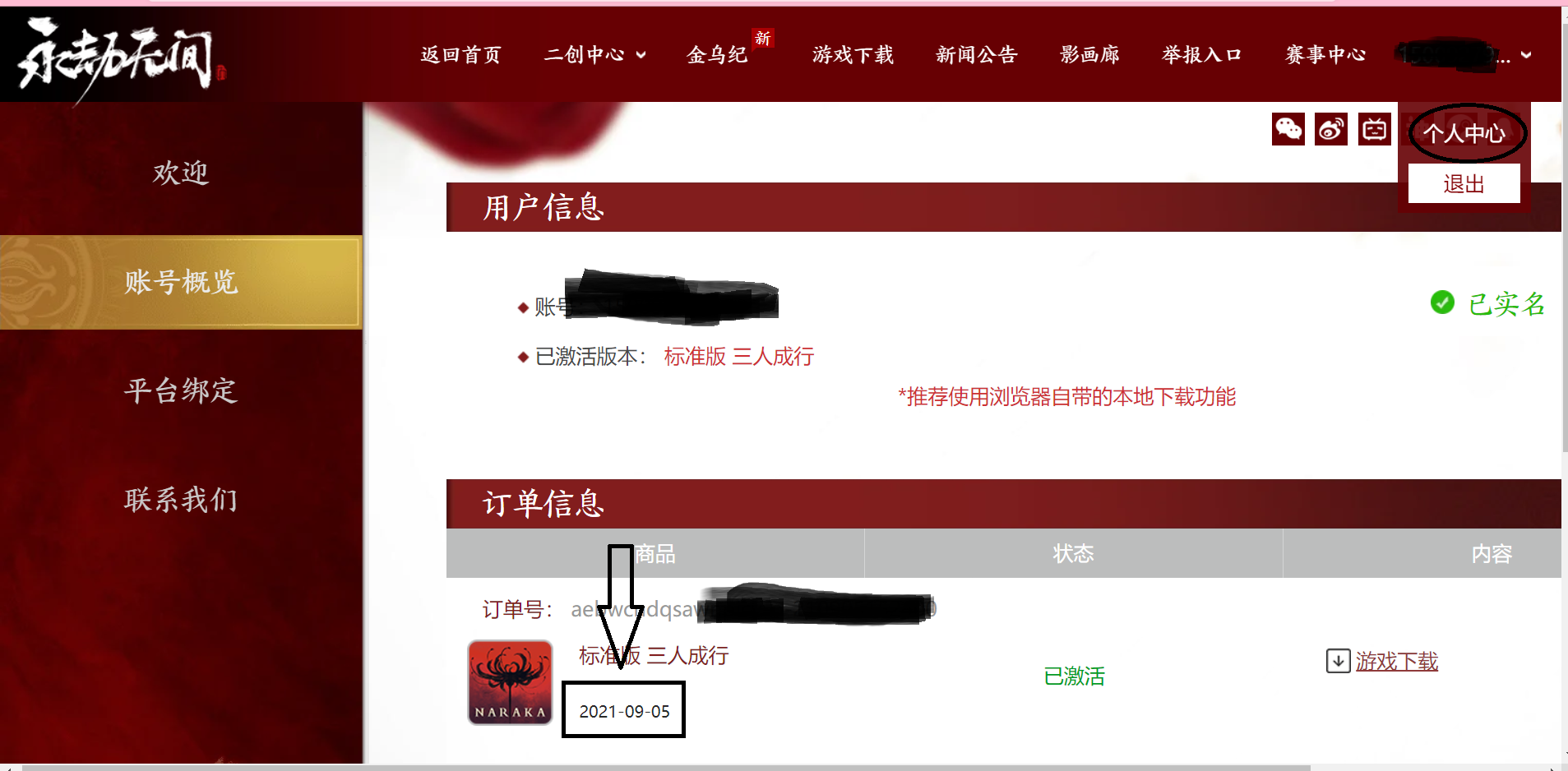Open the Bilibili social icon
1568x771 pixels.
coord(1374,129)
